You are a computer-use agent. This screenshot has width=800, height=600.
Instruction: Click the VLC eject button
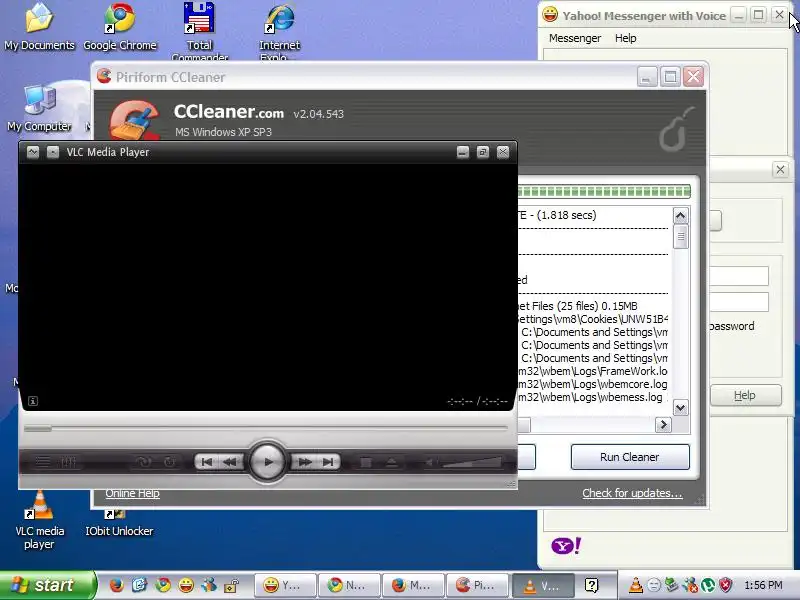(x=391, y=463)
